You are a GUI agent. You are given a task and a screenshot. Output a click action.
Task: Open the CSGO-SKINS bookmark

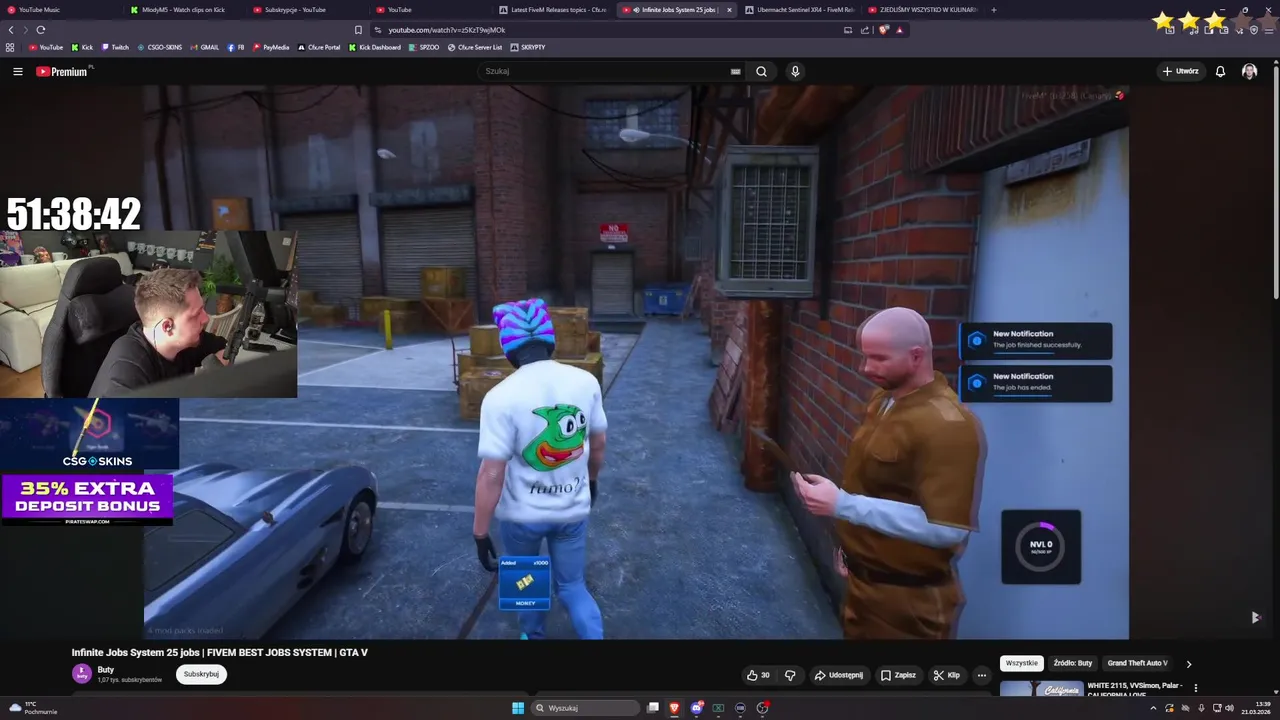160,47
